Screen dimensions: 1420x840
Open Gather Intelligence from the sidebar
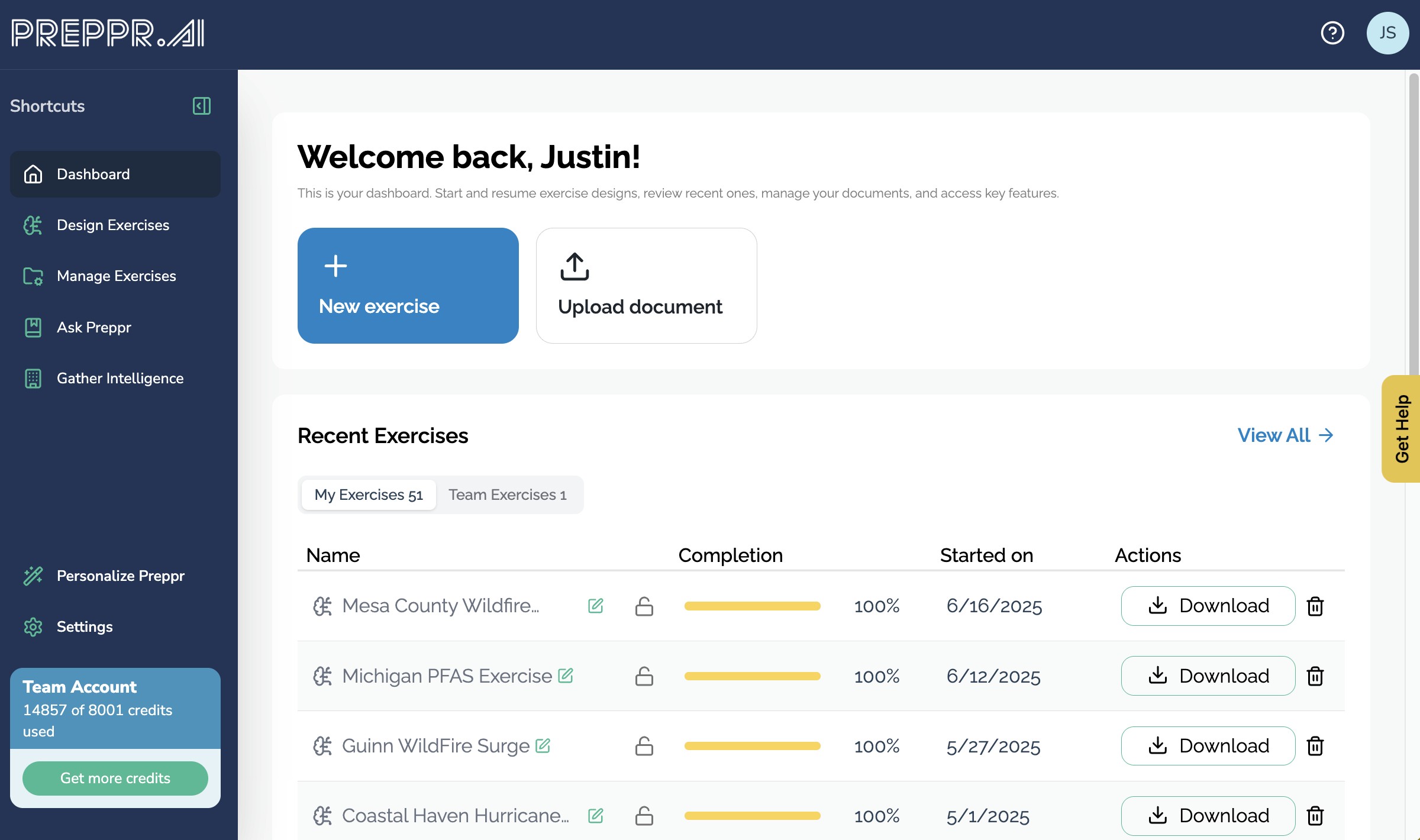point(120,378)
